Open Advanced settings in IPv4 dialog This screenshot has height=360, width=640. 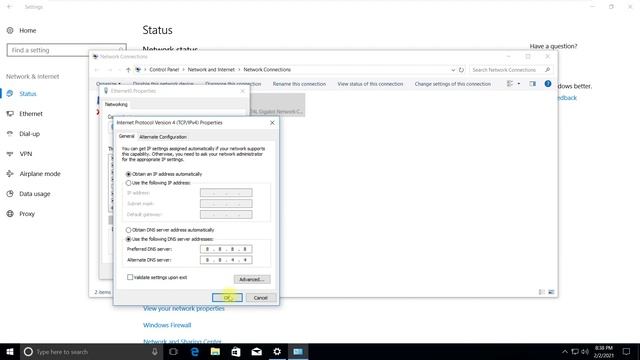tap(252, 279)
